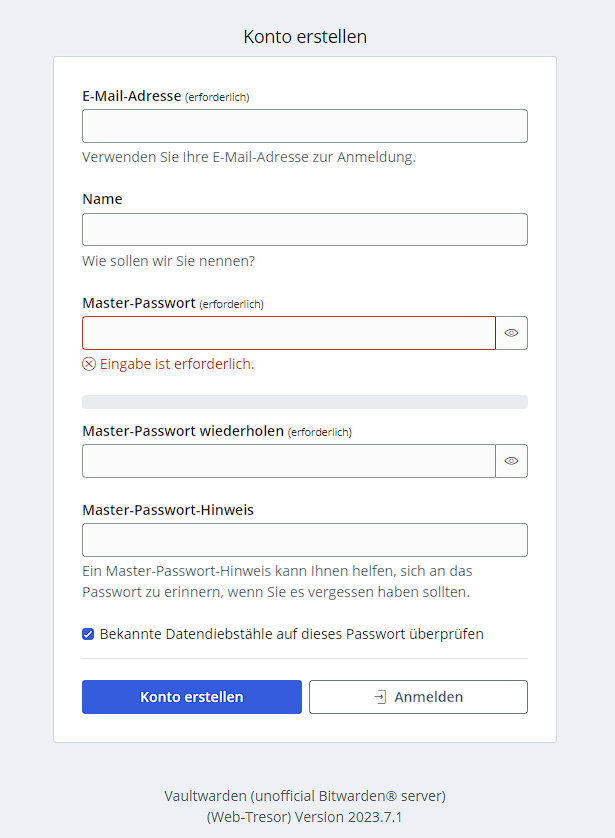
Task: Click into the Name text field
Action: [x=304, y=229]
